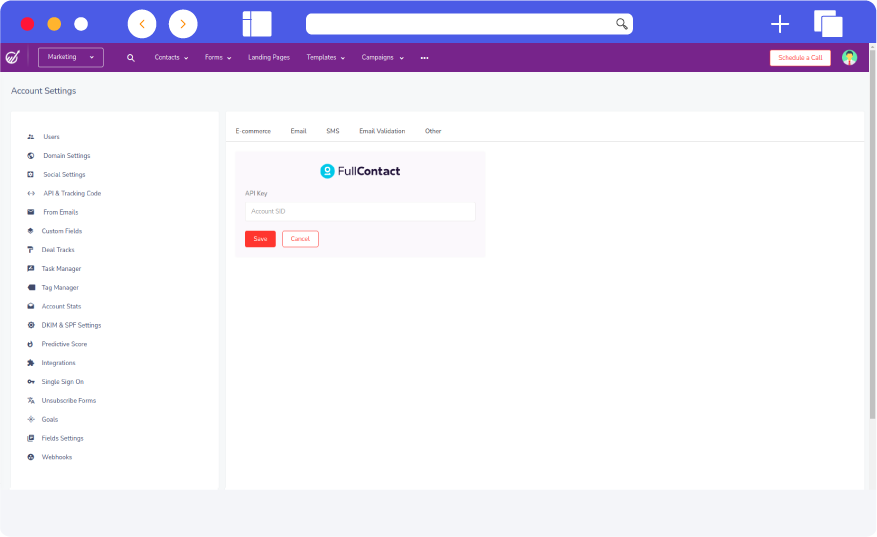Screen dimensions: 877x537
Task: Click the browser forward arrow button
Action: tap(183, 24)
